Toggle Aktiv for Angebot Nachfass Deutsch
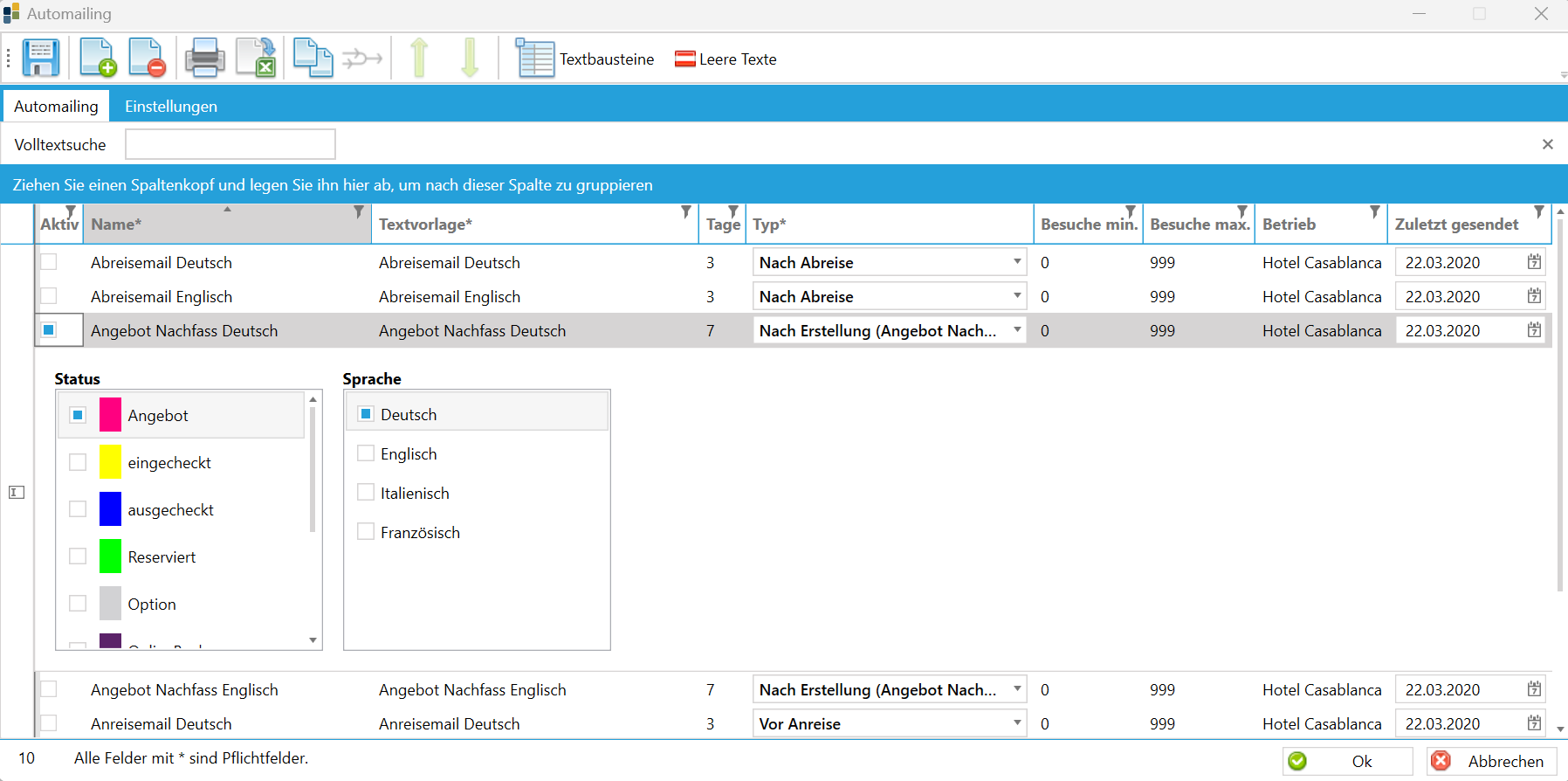The image size is (1568, 781). tap(49, 330)
